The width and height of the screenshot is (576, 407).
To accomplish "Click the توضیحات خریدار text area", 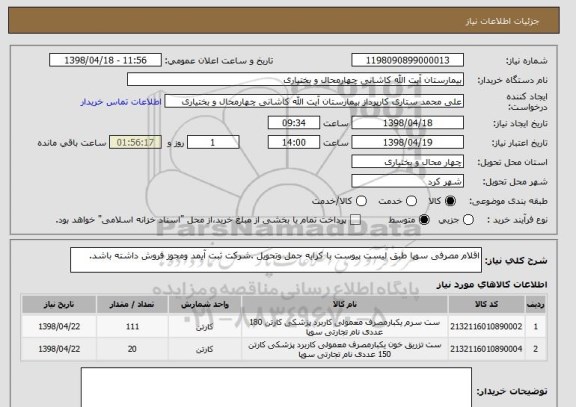I will coord(276,387).
